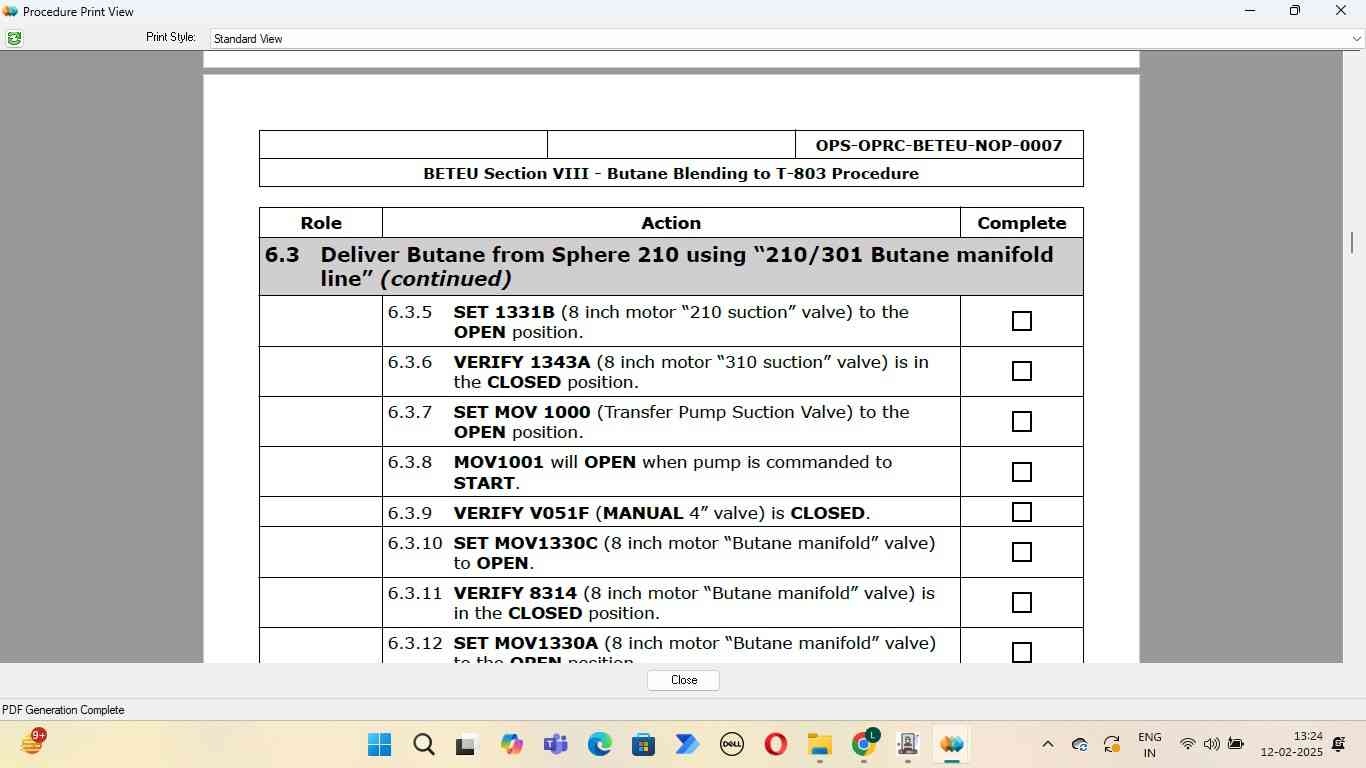Tick the checkbox for step 6.3.8
This screenshot has width=1366, height=768.
coord(1021,471)
